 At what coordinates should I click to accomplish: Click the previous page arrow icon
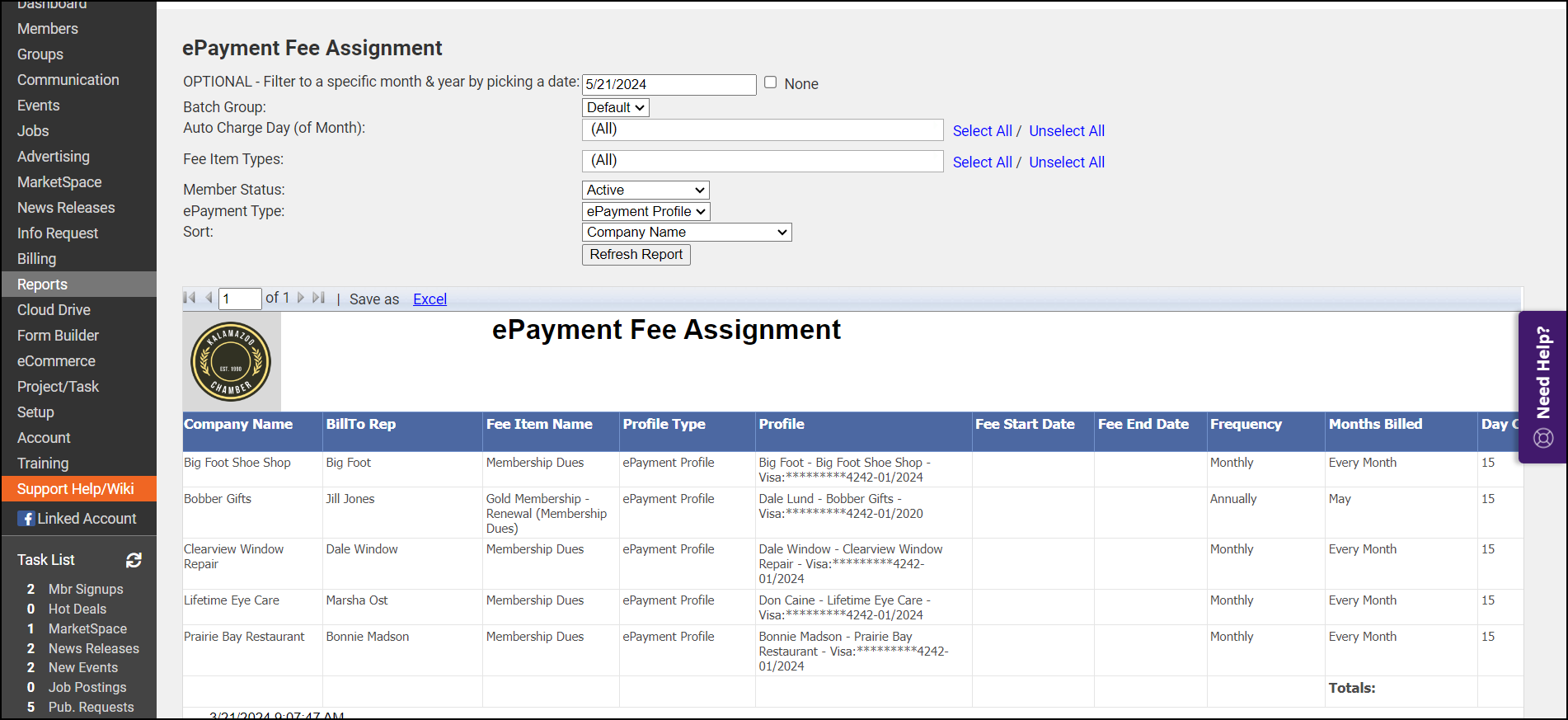(x=209, y=298)
